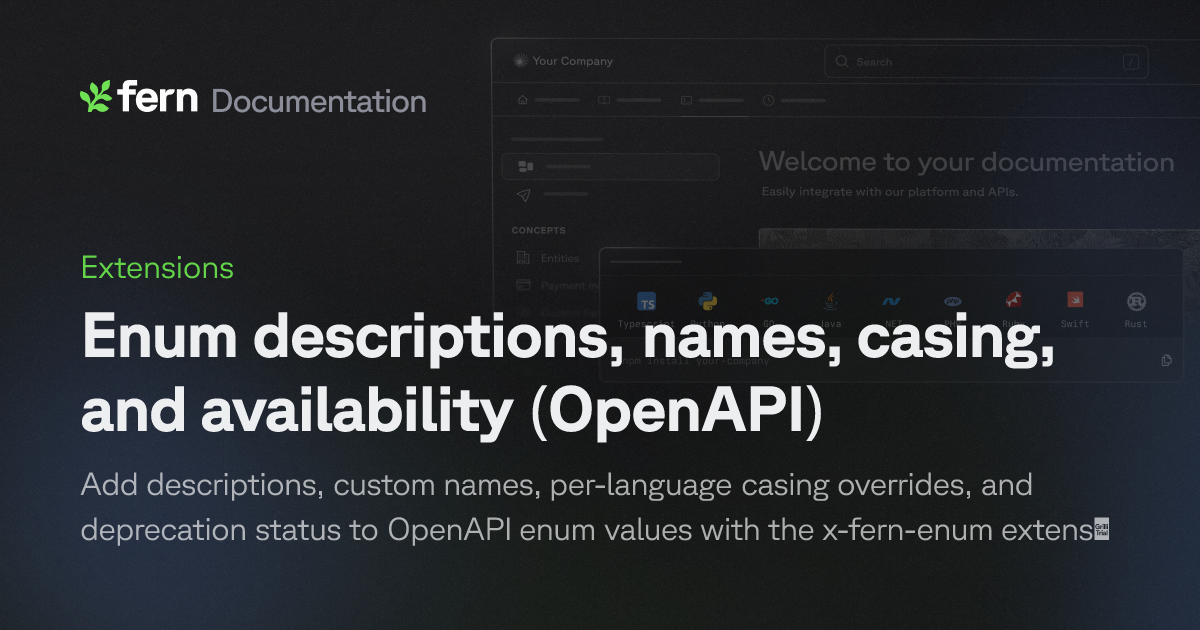Open the book tab icon
The image size is (1200, 630).
coord(604,100)
